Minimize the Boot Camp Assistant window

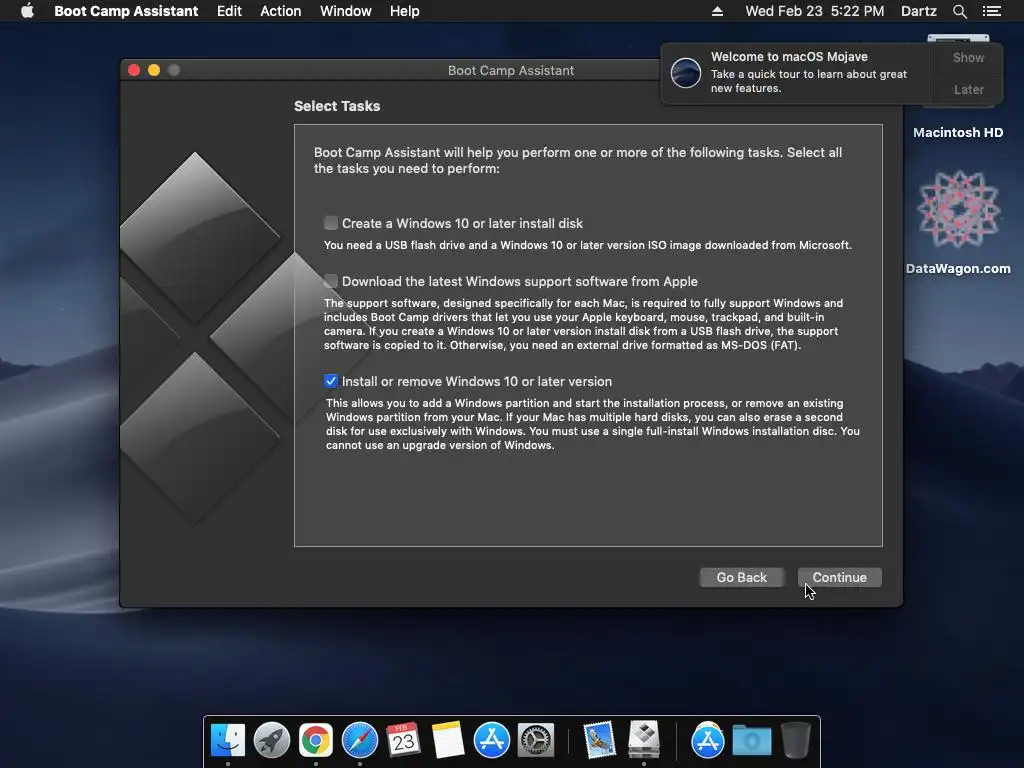pos(154,70)
